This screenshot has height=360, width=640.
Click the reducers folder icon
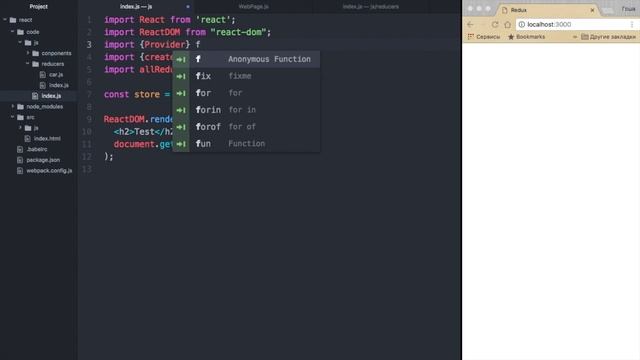pos(36,64)
